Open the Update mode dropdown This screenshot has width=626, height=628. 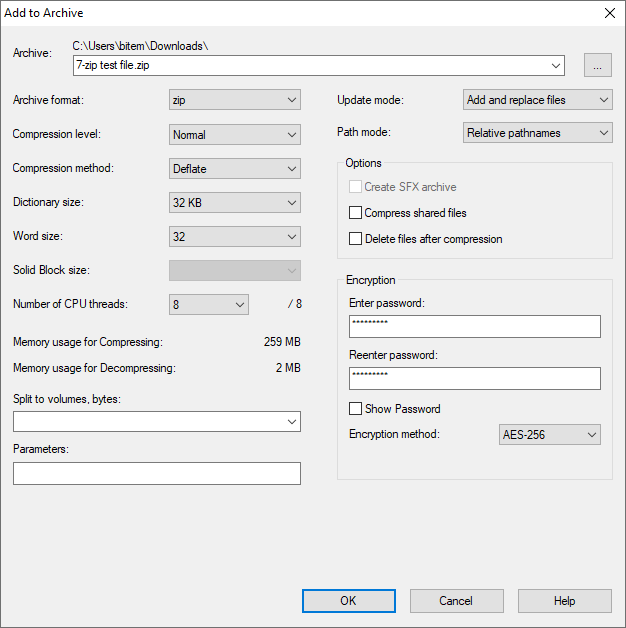pyautogui.click(x=537, y=100)
